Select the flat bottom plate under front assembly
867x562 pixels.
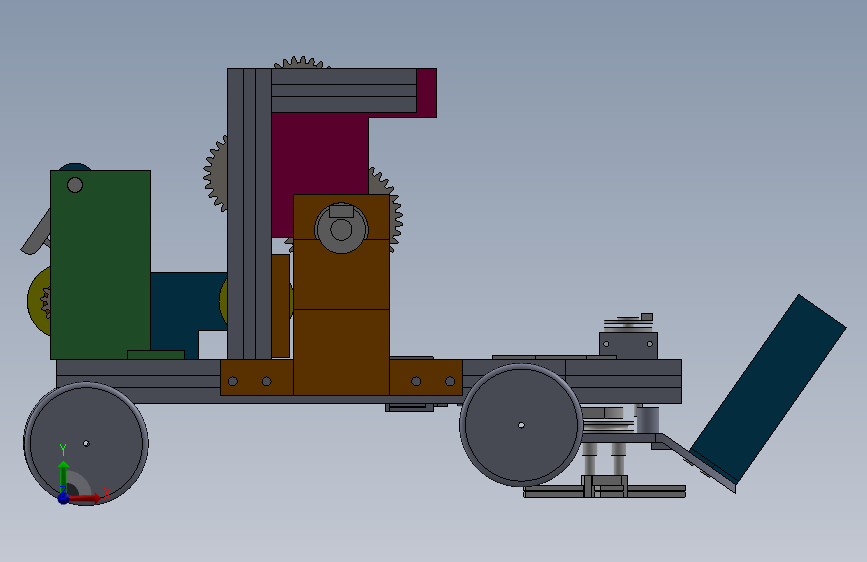tap(604, 492)
